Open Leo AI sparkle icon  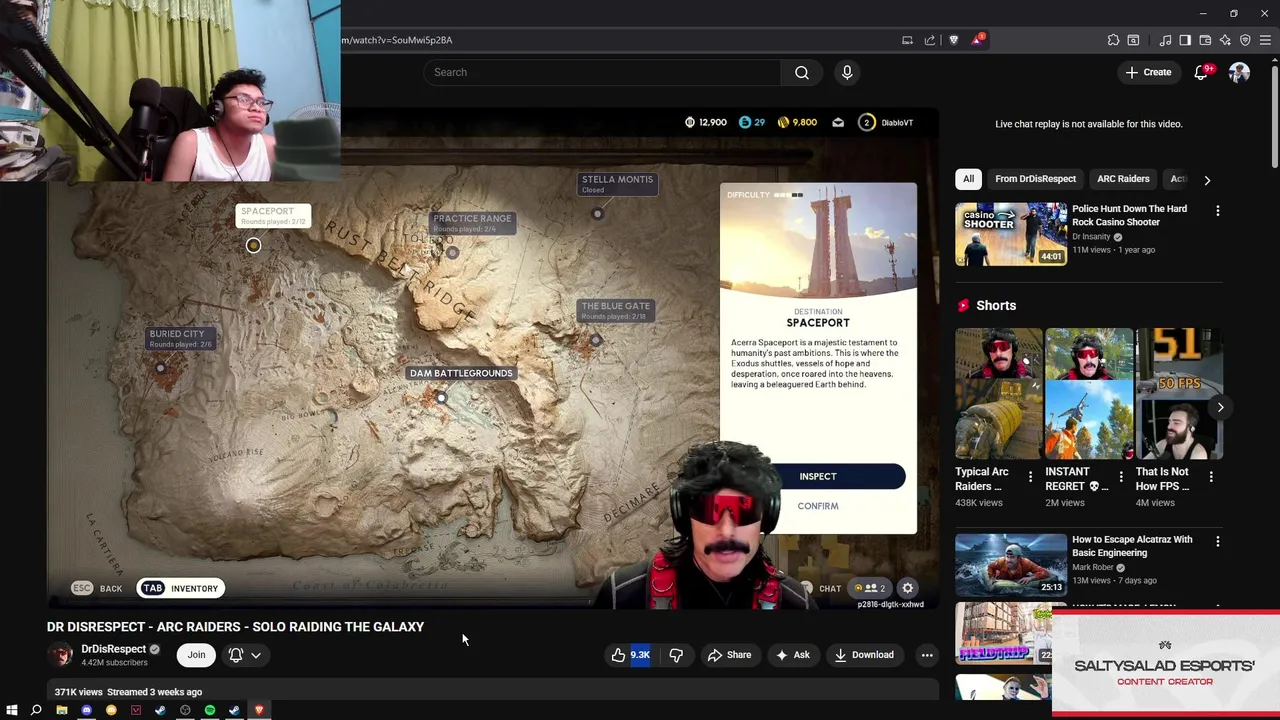pos(1225,40)
